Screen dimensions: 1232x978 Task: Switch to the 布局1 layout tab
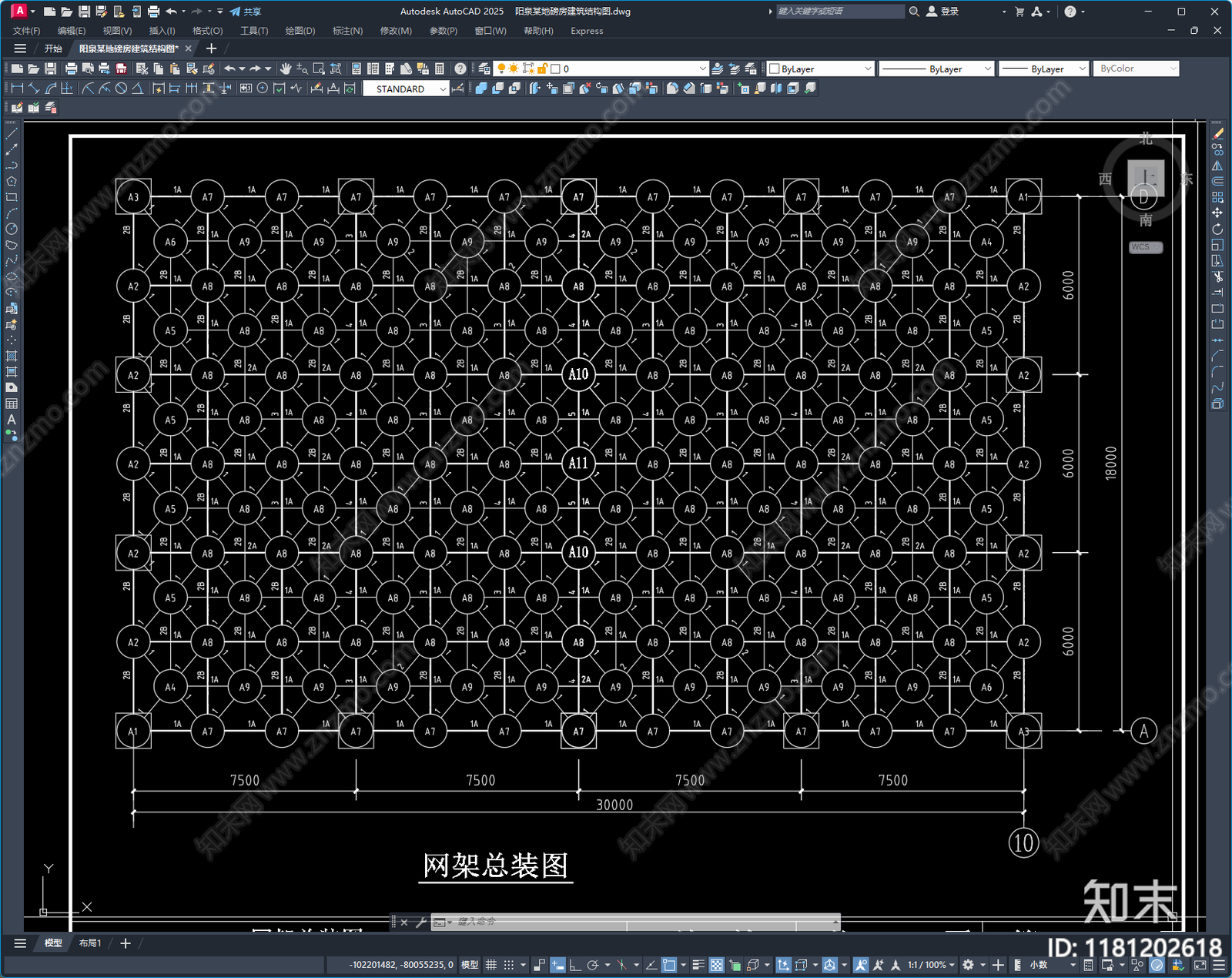90,943
